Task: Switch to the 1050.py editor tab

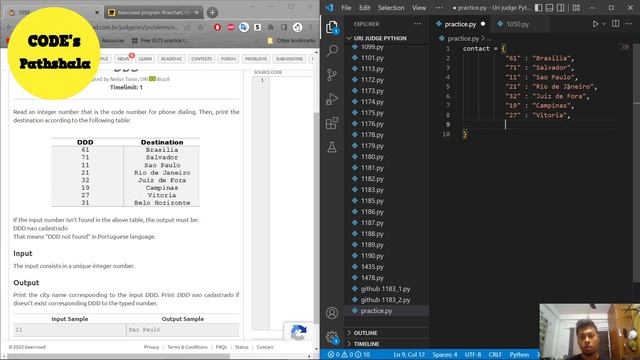Action: (x=517, y=24)
